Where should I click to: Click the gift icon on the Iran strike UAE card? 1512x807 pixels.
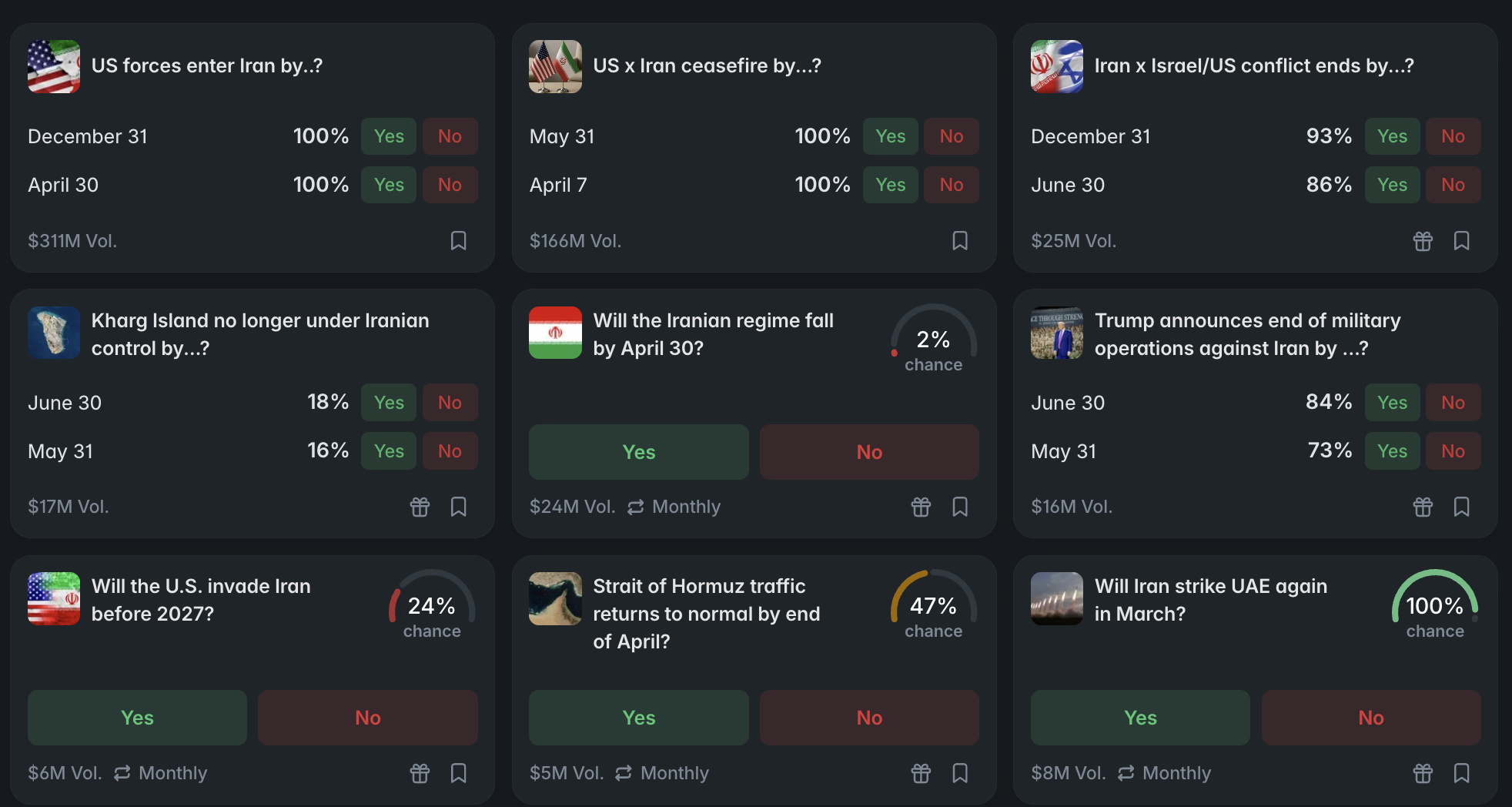coord(1423,773)
